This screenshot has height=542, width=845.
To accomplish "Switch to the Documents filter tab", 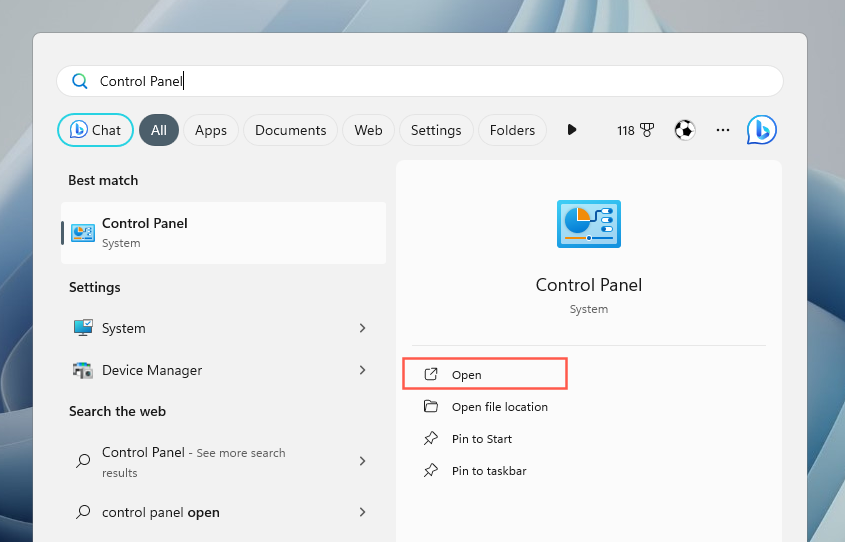I will (x=290, y=130).
